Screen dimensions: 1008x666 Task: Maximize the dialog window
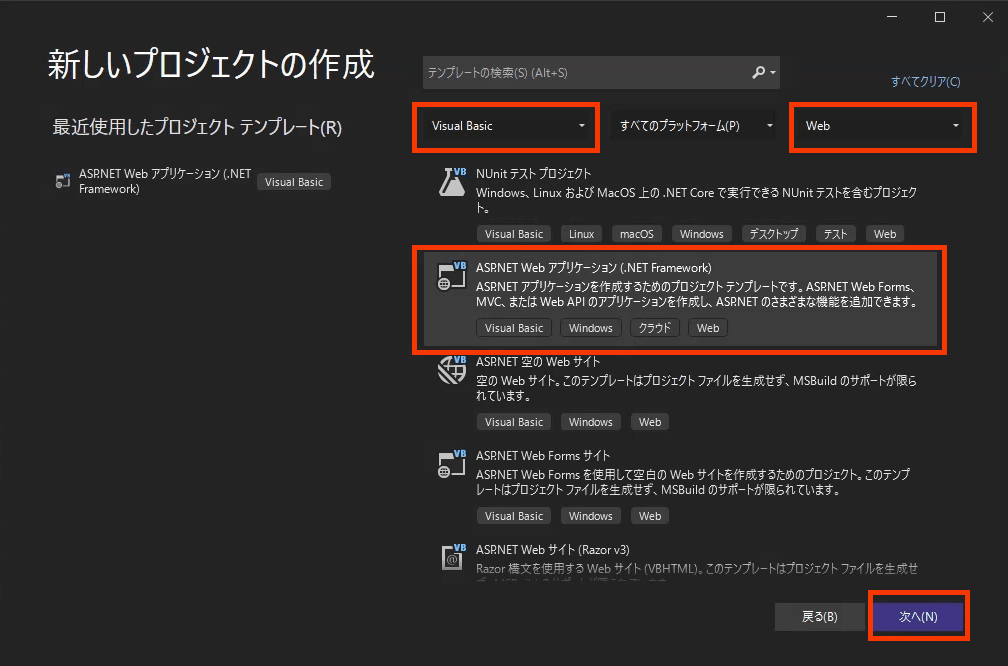click(940, 17)
